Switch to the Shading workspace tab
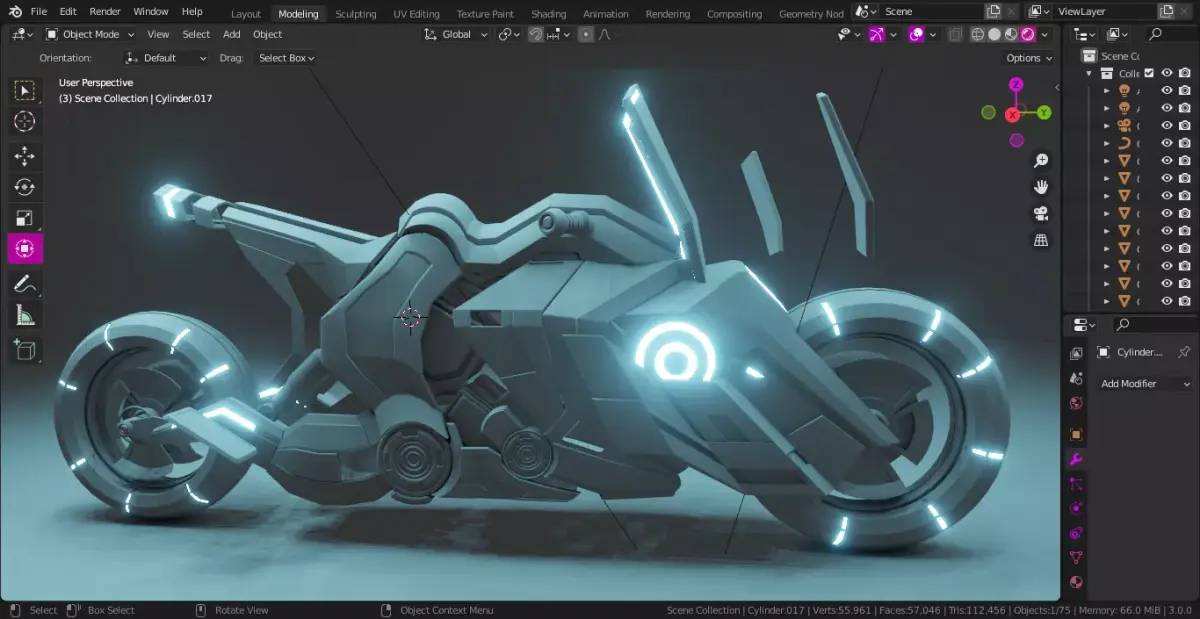This screenshot has height=619, width=1200. pos(548,14)
